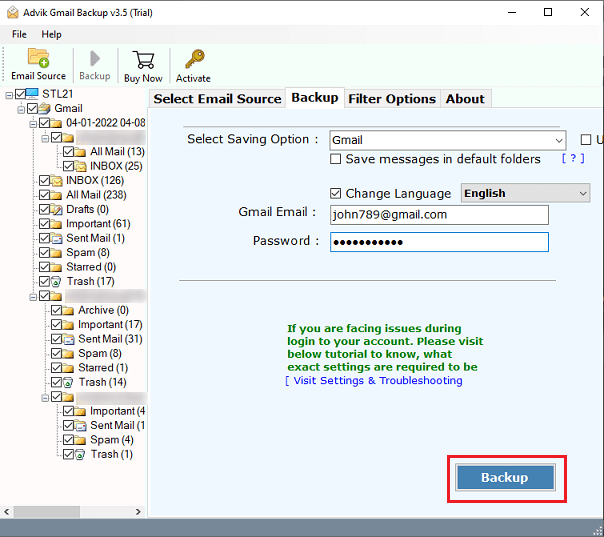Image resolution: width=604 pixels, height=537 pixels.
Task: Click the blue Backup button
Action: click(x=505, y=477)
